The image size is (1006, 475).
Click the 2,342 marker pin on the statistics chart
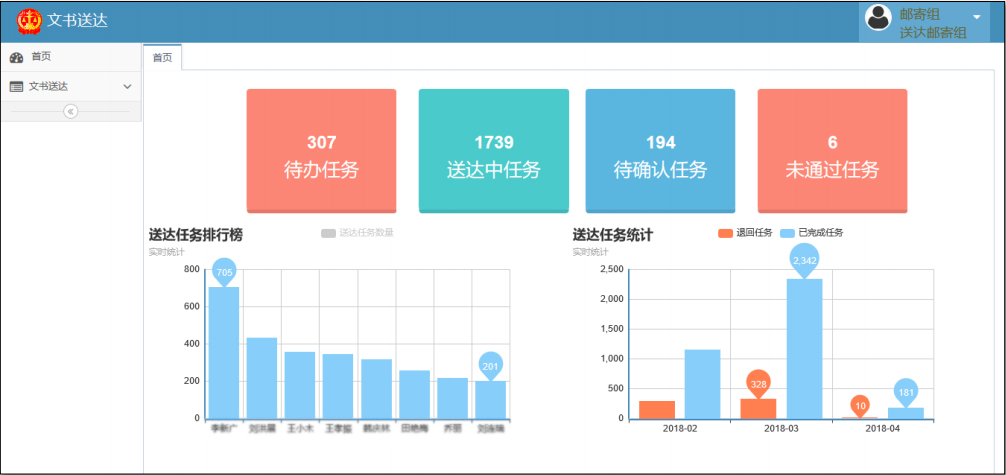click(805, 259)
